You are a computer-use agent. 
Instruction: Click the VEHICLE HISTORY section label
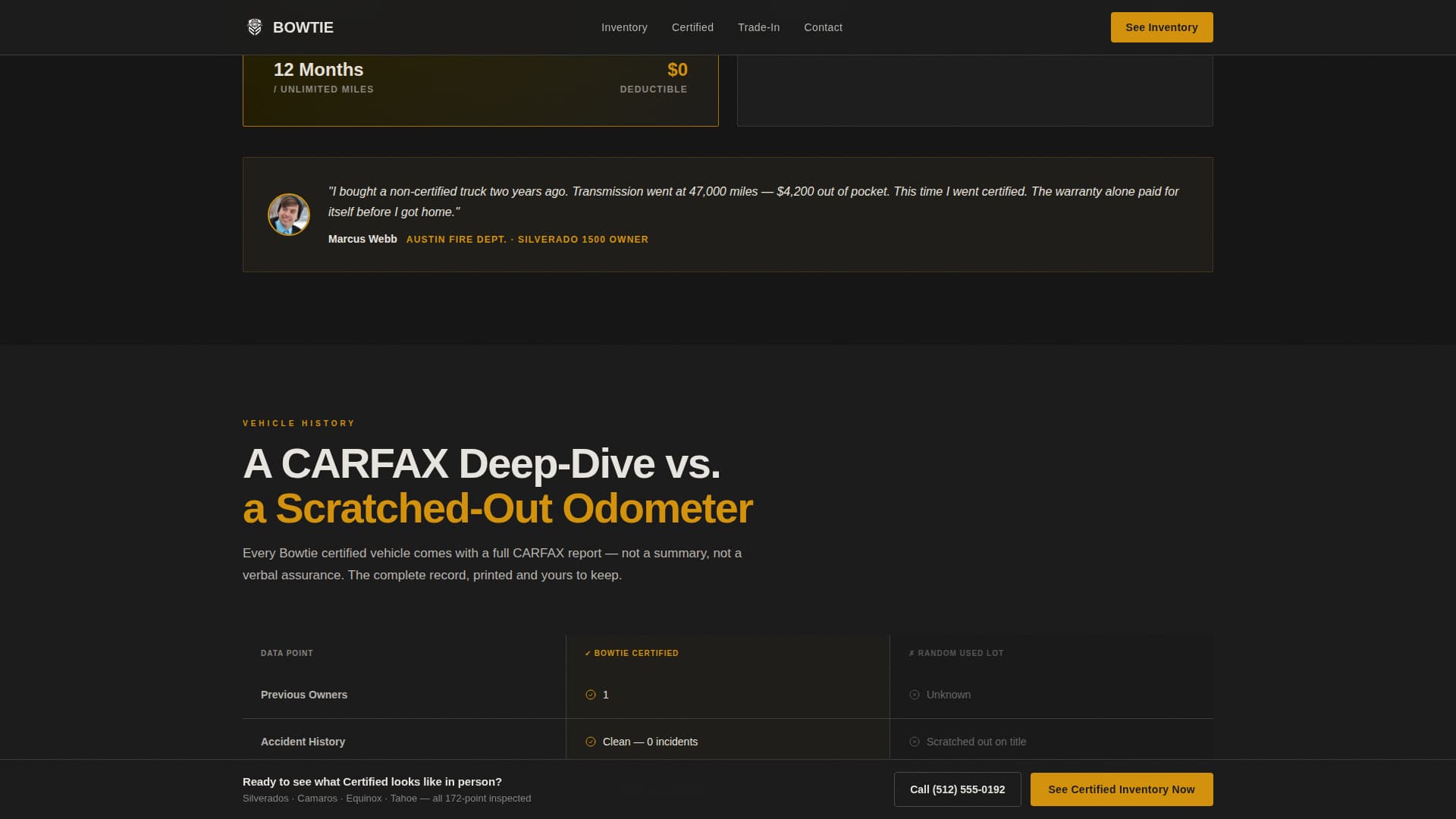point(299,423)
